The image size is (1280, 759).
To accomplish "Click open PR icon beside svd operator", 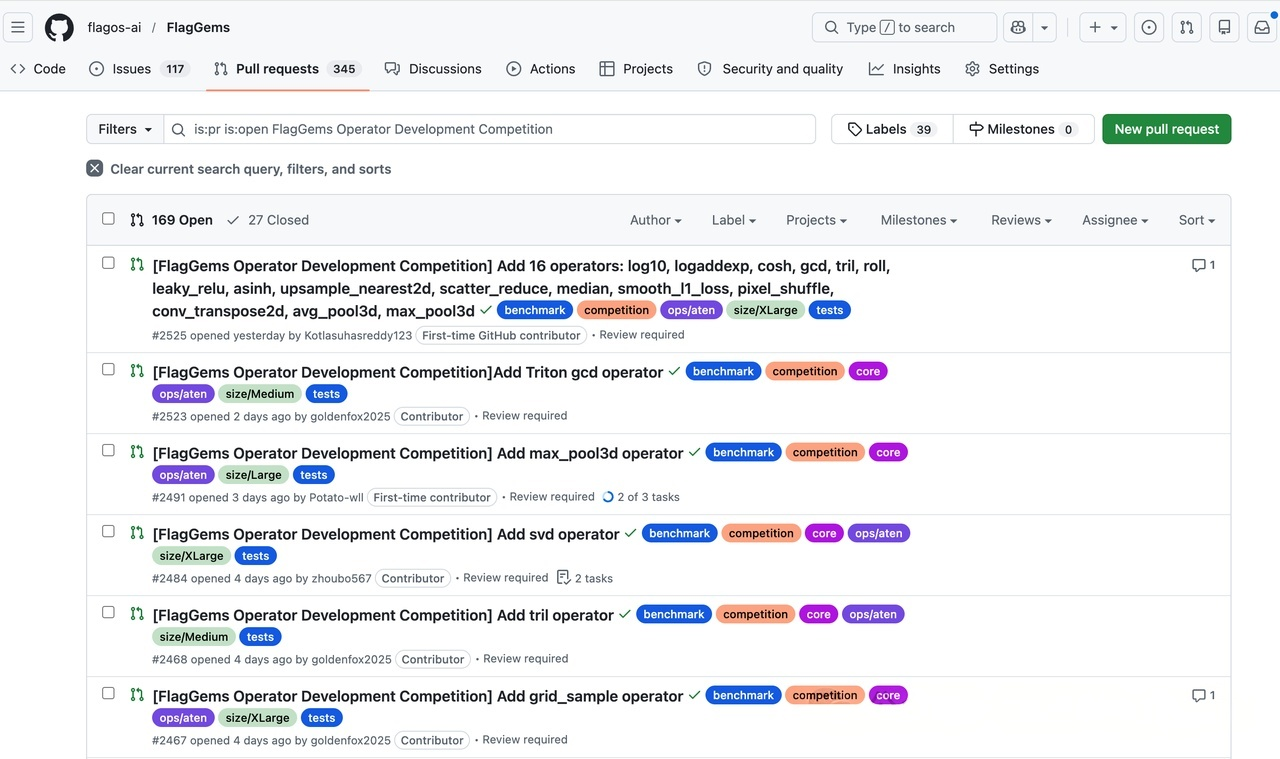I will point(137,532).
